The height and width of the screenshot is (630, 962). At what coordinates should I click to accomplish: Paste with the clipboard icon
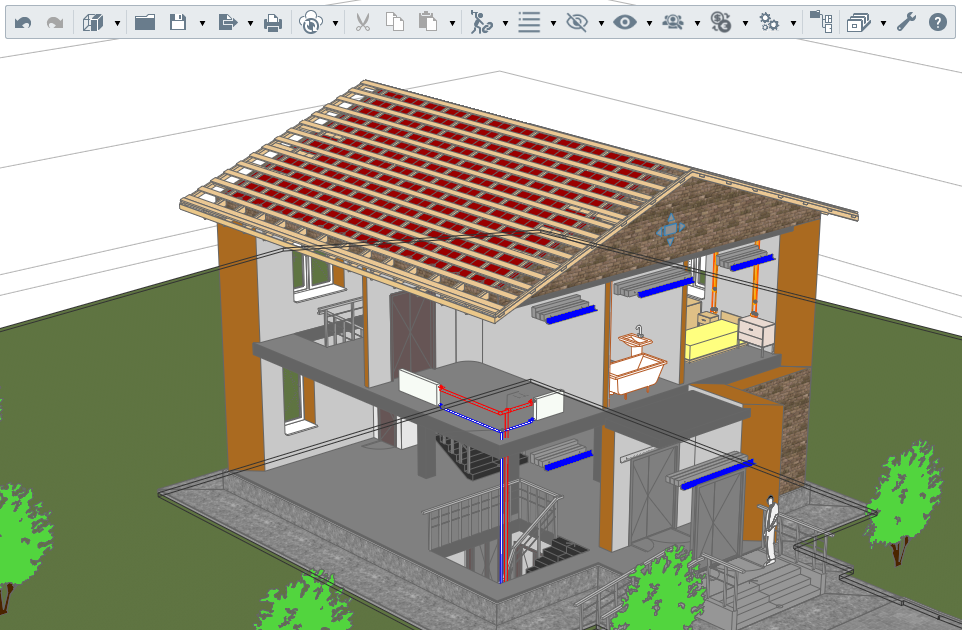click(428, 23)
